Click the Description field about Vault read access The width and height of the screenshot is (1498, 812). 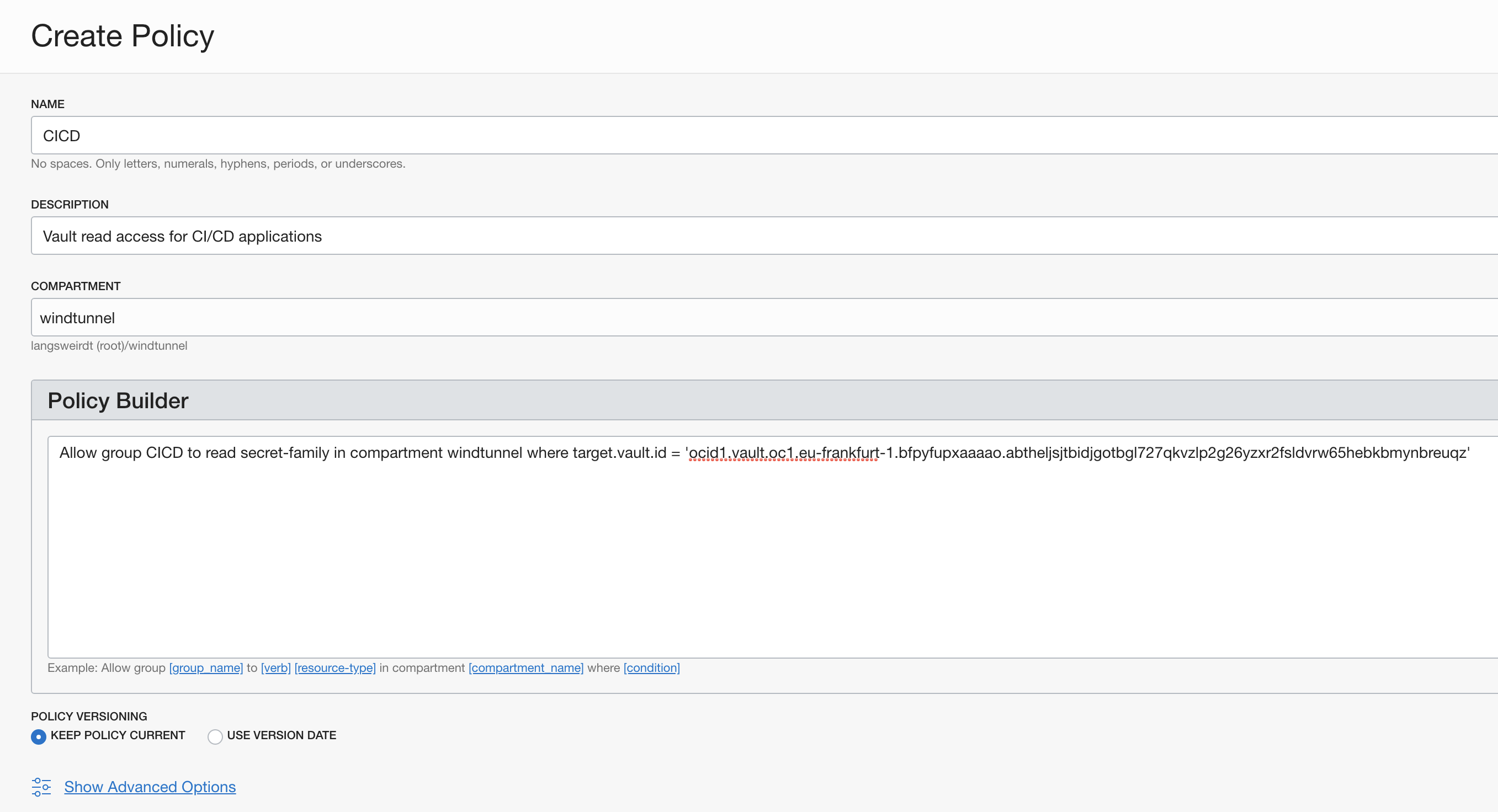click(764, 236)
